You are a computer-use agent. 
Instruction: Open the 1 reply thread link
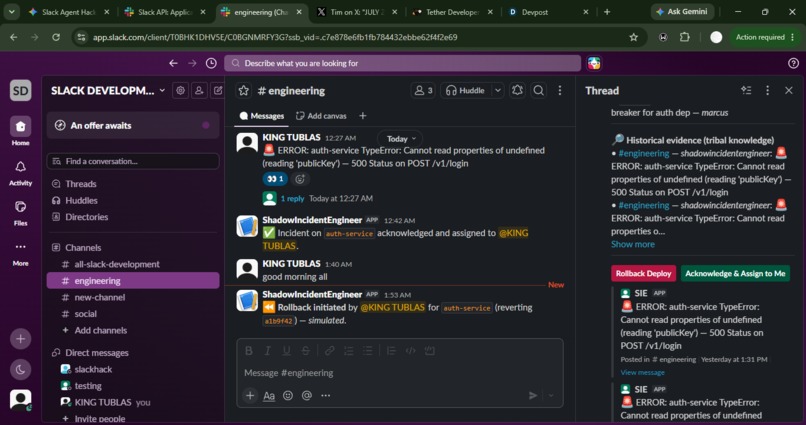pyautogui.click(x=292, y=198)
